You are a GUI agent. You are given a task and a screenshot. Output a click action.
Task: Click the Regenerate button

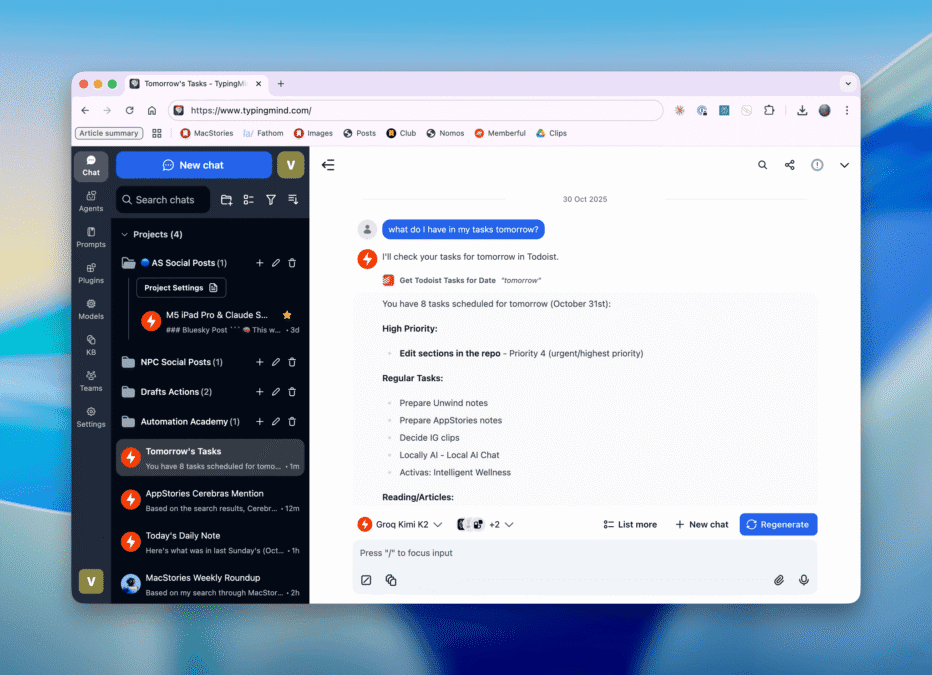[778, 524]
